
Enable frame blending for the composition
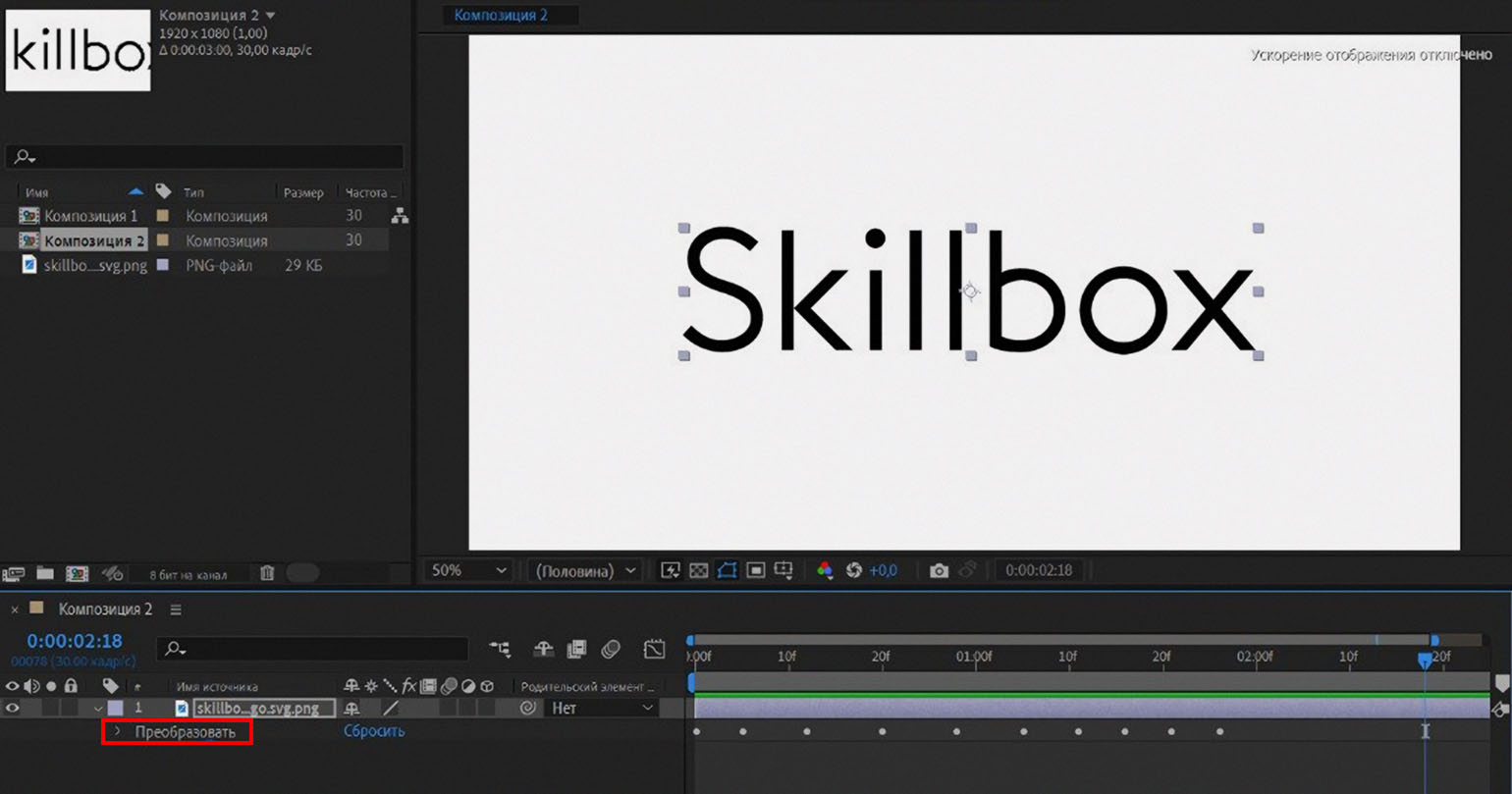(x=576, y=649)
